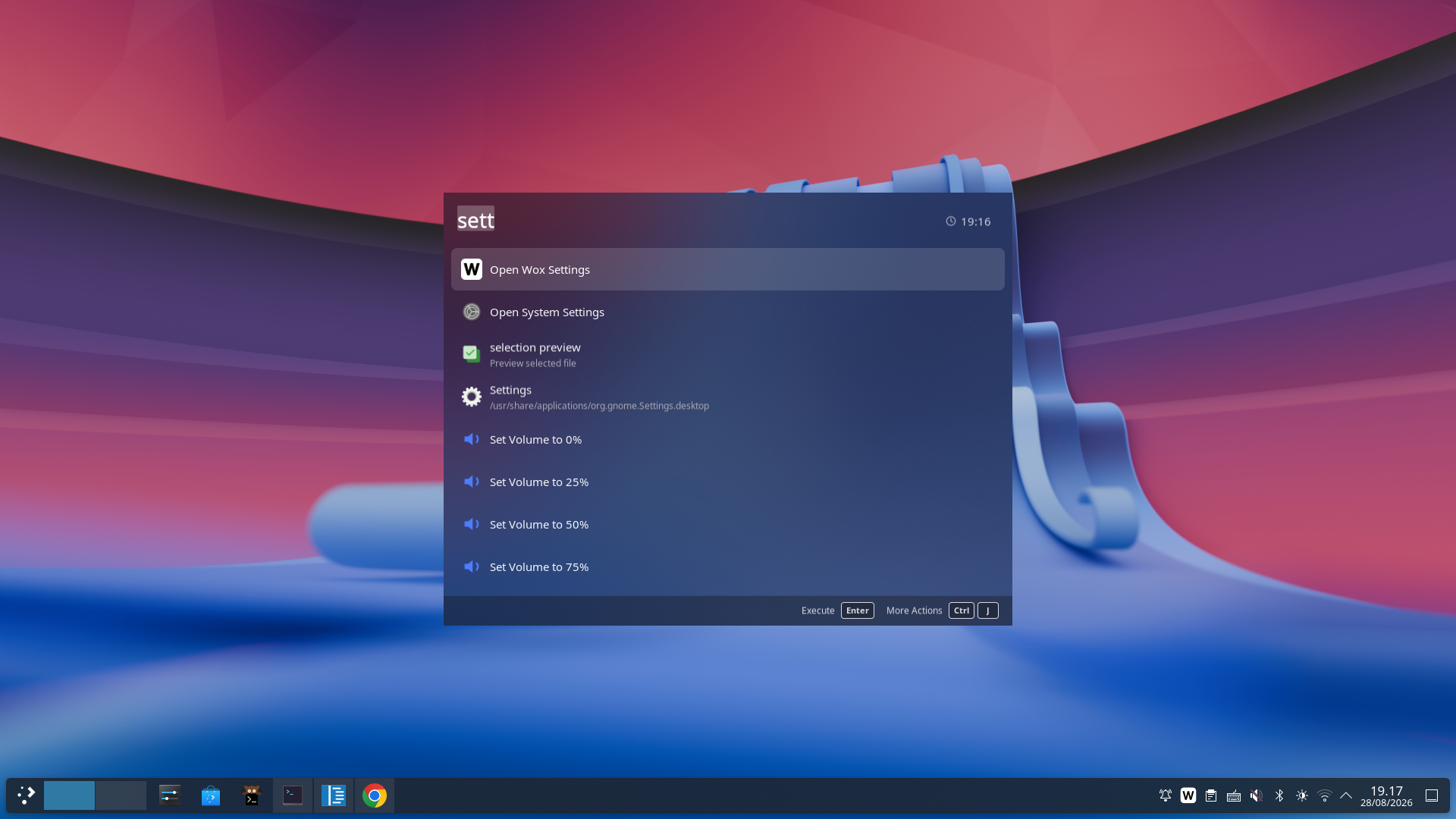The height and width of the screenshot is (819, 1456).
Task: Click the Execute label in footer
Action: pos(817,610)
